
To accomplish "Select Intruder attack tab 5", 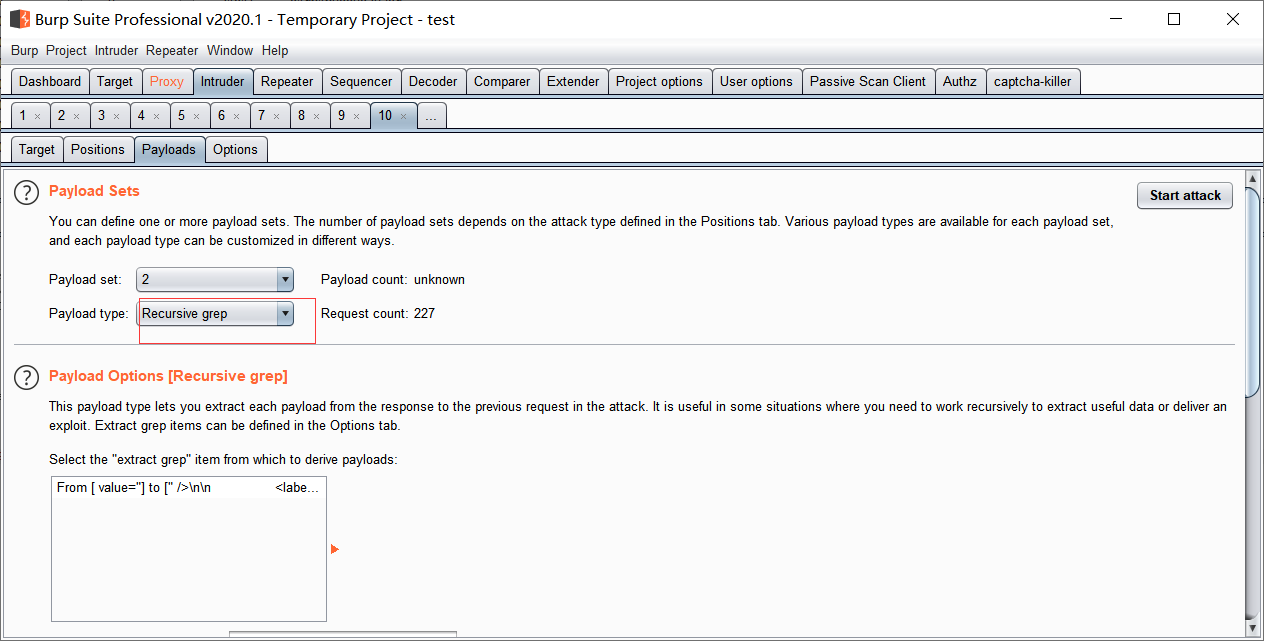I will pos(182,116).
